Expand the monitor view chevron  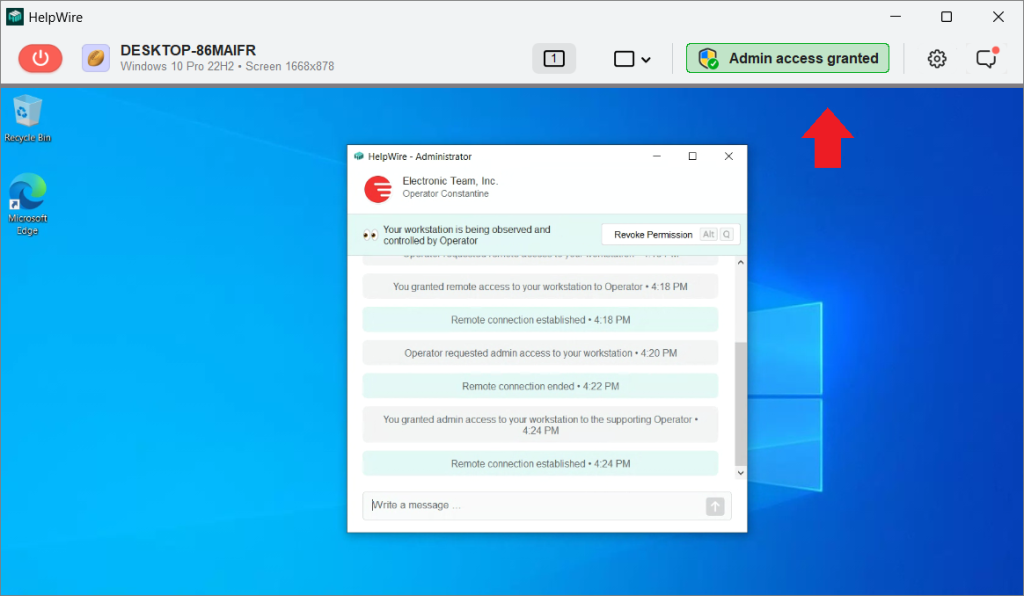click(645, 59)
